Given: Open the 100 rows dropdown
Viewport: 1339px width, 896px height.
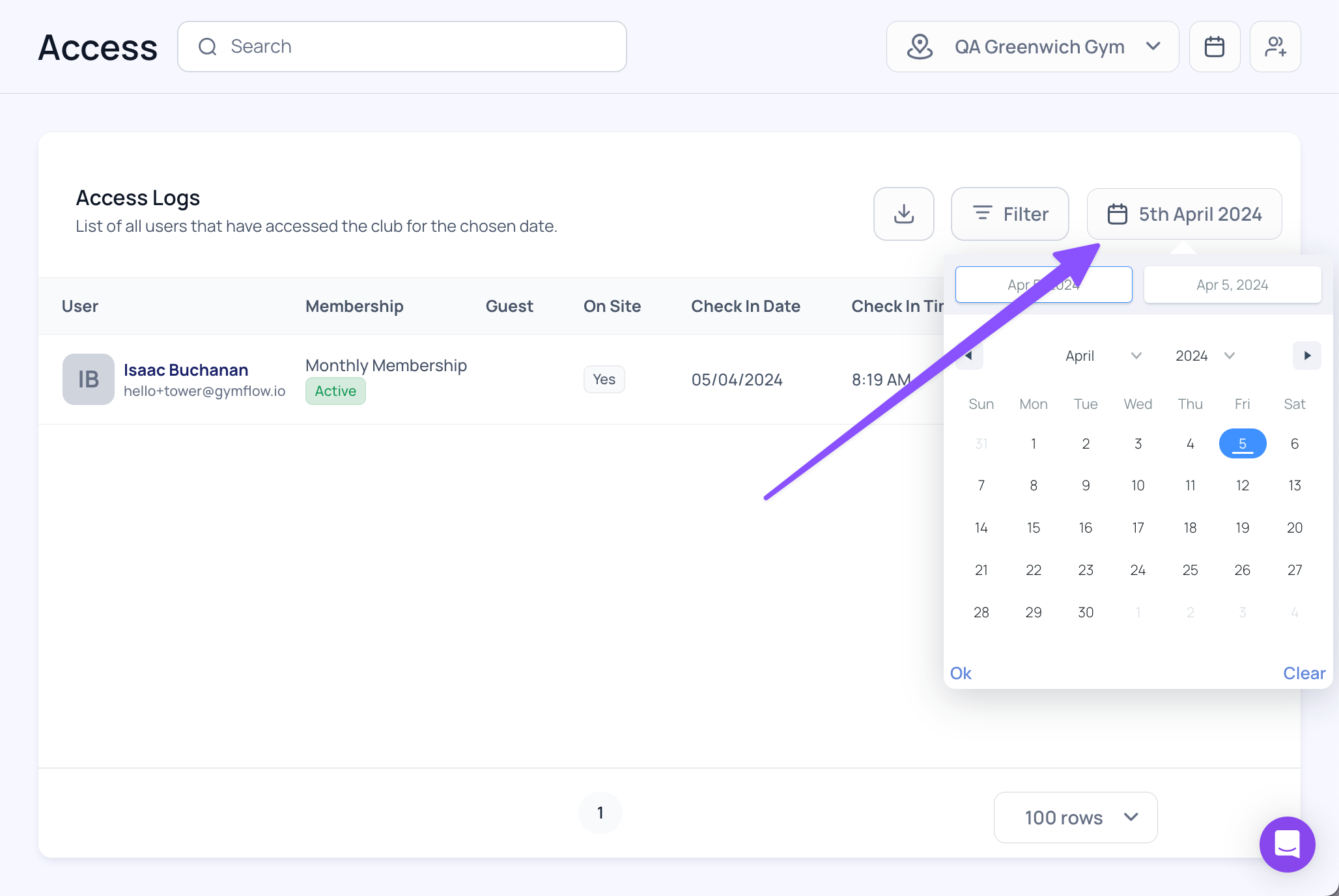Looking at the screenshot, I should point(1075,818).
